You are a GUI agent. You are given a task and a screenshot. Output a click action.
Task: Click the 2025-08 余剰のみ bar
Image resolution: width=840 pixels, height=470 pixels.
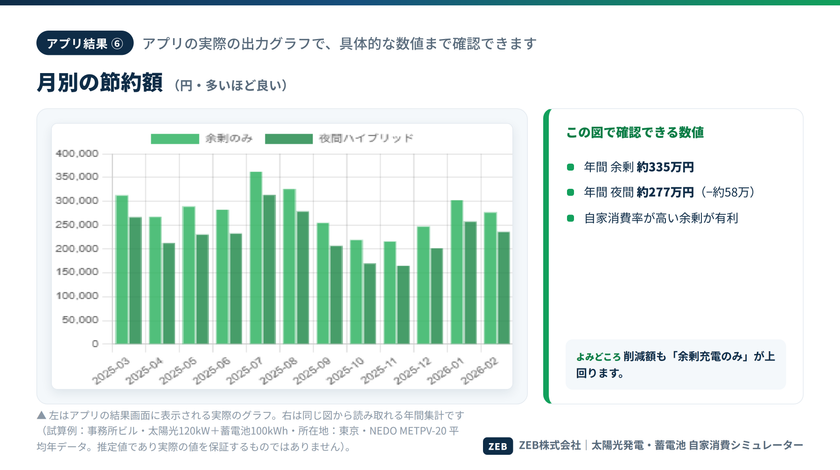point(289,266)
